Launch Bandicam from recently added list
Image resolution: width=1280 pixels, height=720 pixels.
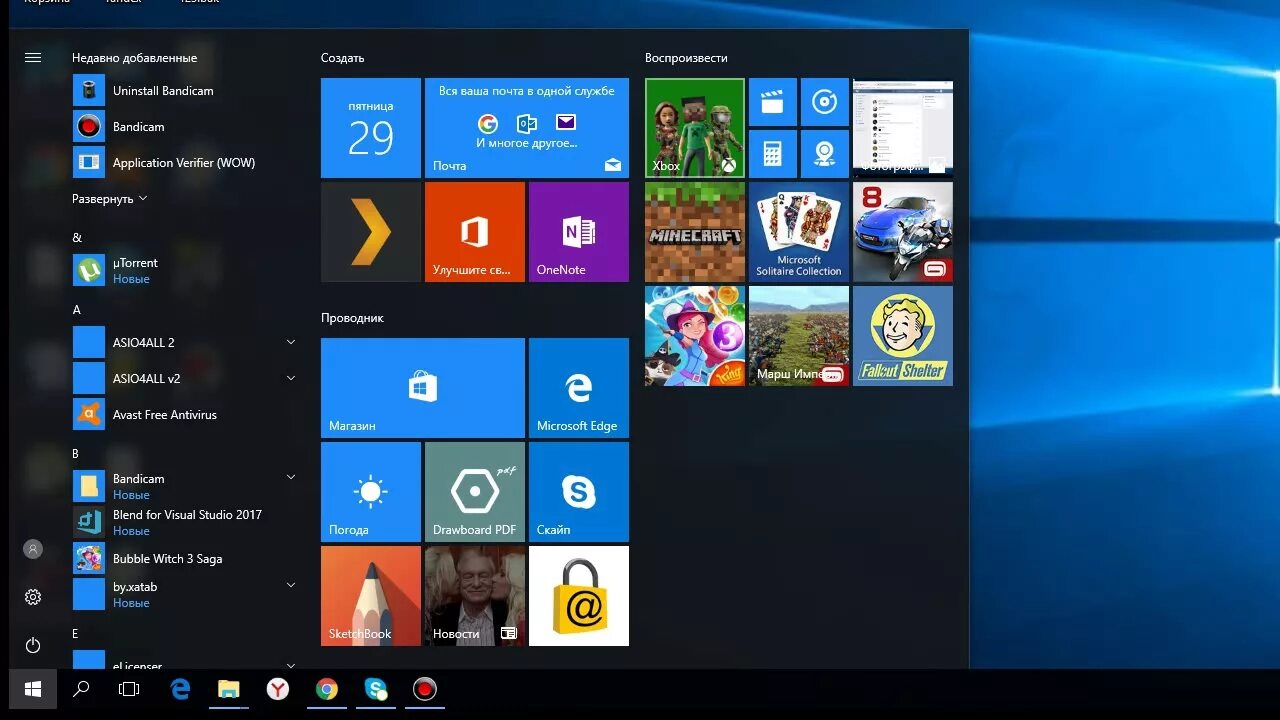(186, 126)
